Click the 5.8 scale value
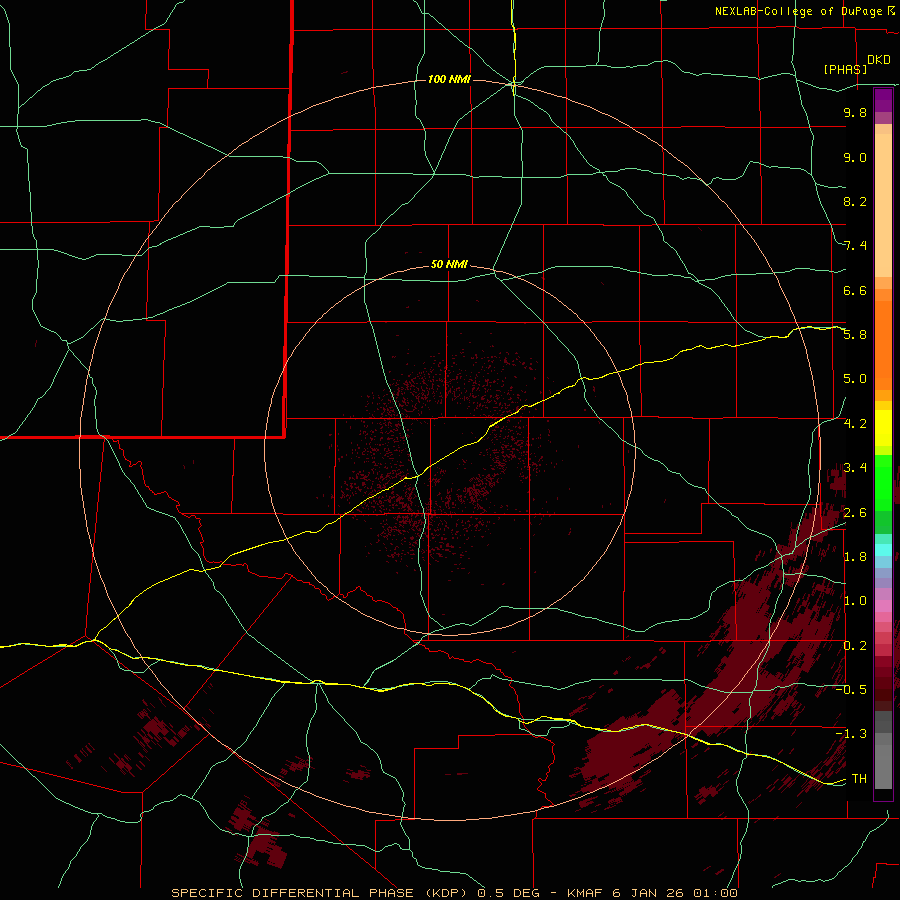 tap(855, 335)
